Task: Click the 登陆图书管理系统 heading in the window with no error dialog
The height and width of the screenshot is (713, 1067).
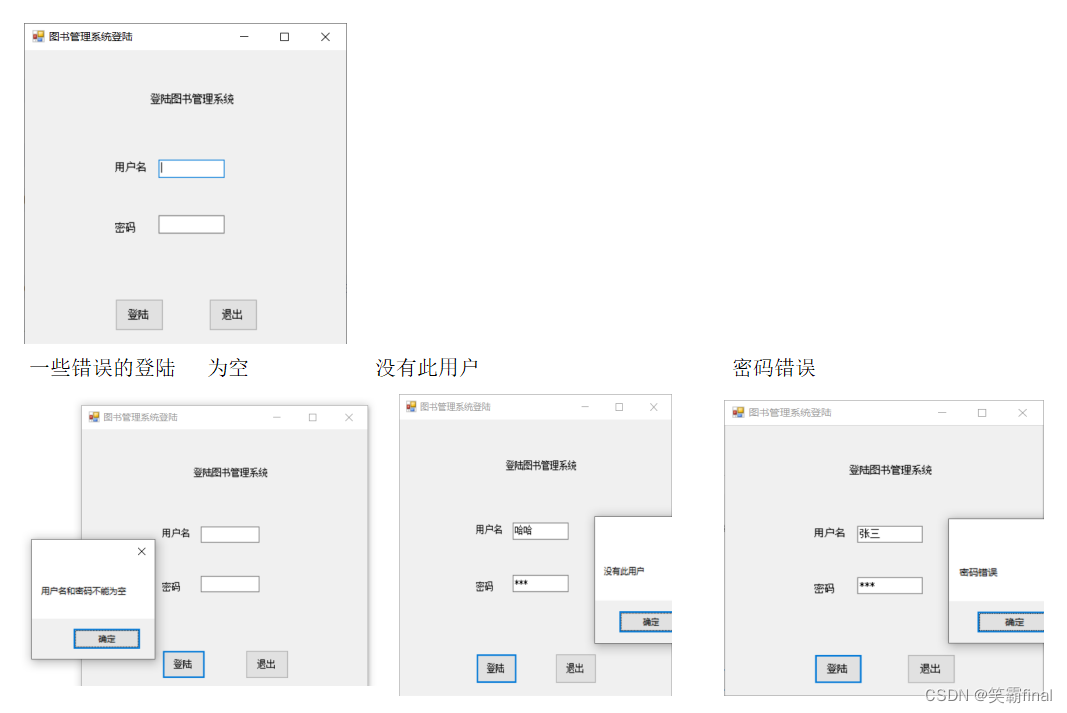Action: pyautogui.click(x=192, y=99)
